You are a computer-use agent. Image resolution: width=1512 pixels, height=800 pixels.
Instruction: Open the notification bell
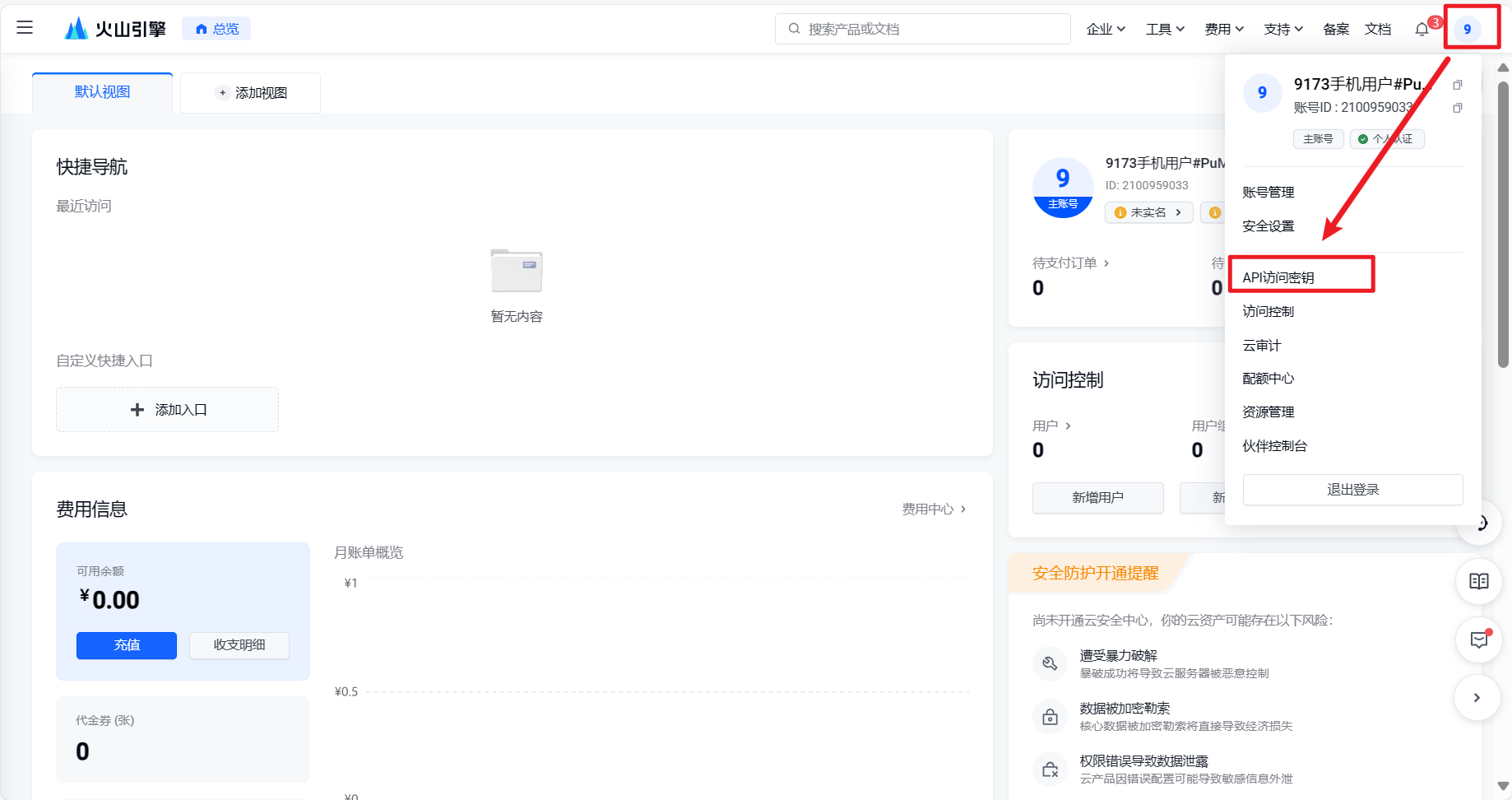(1422, 30)
